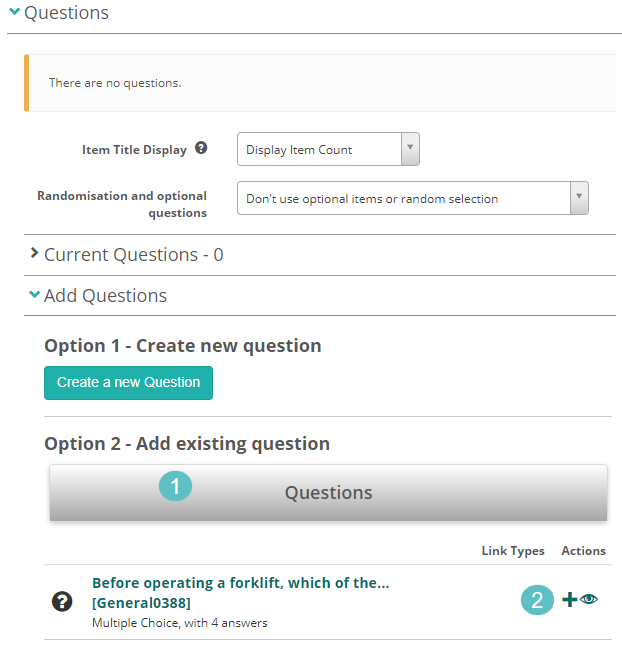The height and width of the screenshot is (646, 622).
Task: Click the numbered marker 1 badge
Action: click(175, 487)
